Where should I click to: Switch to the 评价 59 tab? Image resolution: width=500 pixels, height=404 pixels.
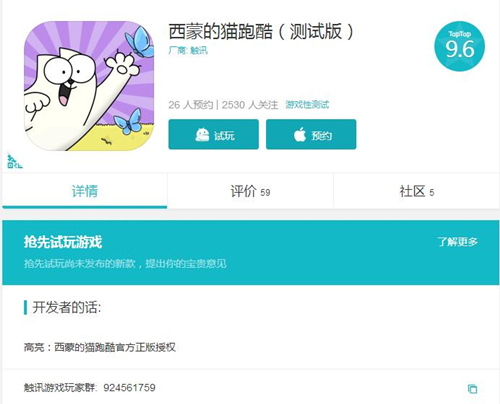click(250, 191)
